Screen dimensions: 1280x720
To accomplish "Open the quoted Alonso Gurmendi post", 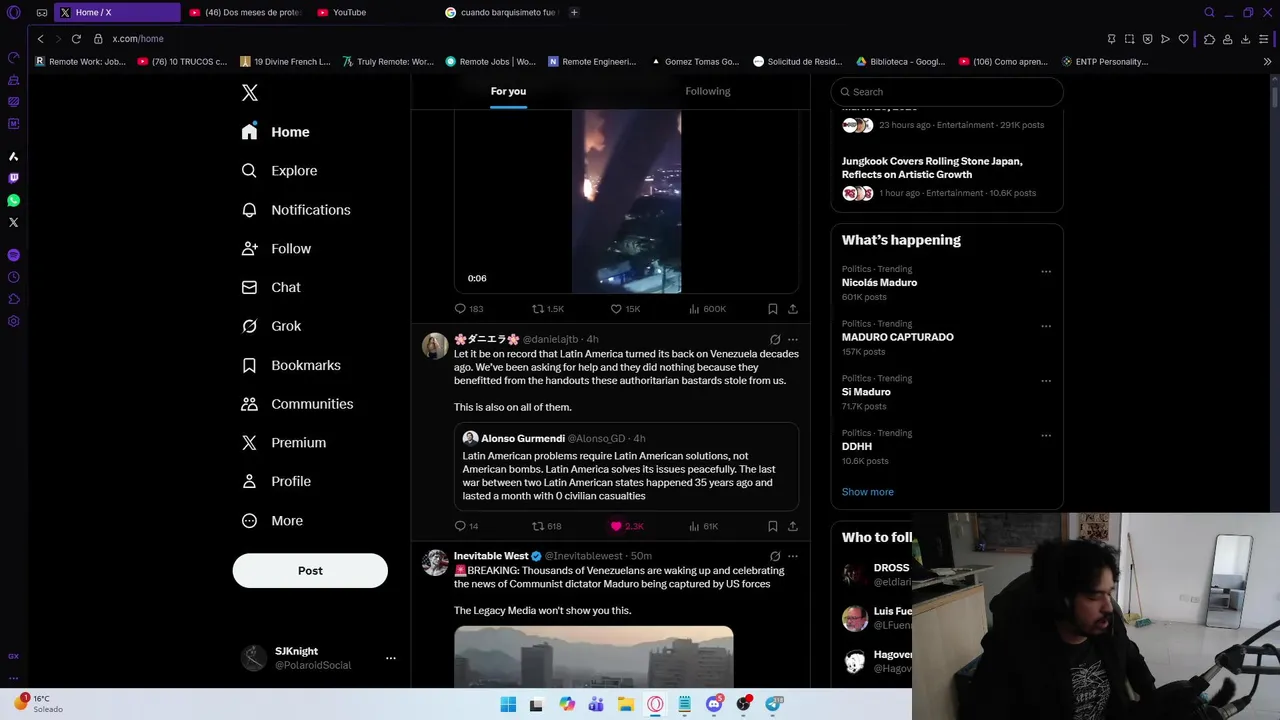I will (626, 467).
